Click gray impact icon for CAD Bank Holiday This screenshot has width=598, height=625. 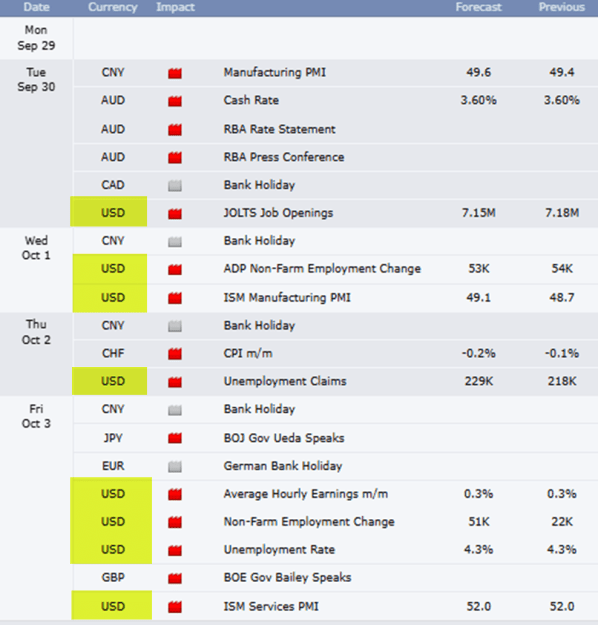pyautogui.click(x=175, y=186)
